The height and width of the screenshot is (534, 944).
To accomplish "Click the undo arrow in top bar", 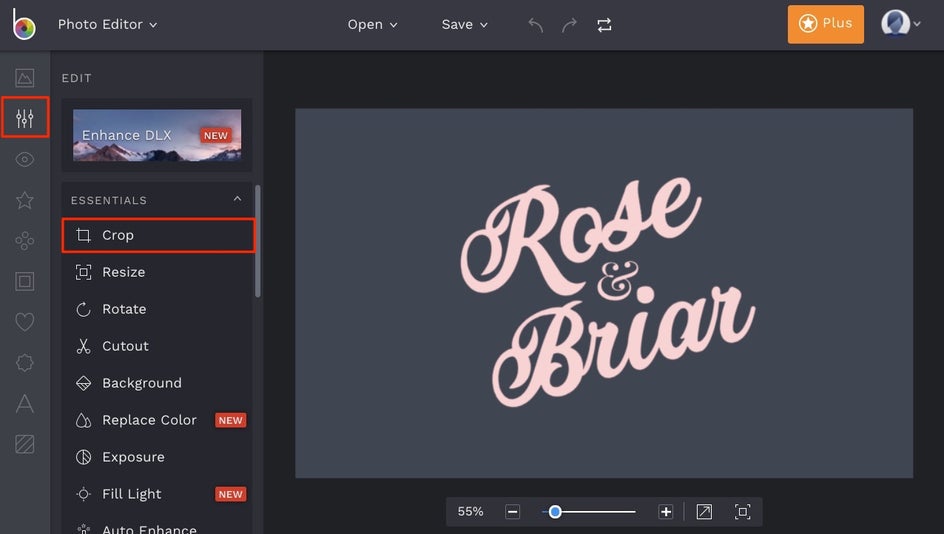I will point(536,25).
